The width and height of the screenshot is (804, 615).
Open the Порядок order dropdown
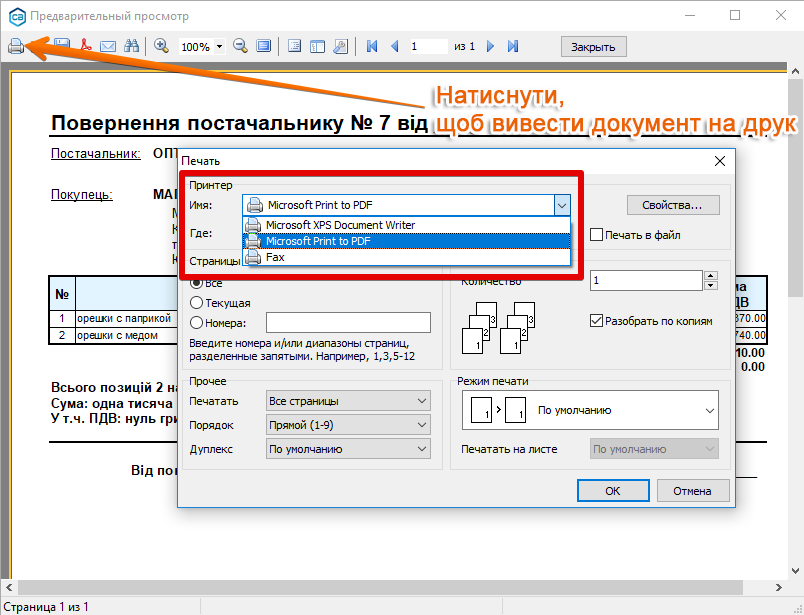(x=348, y=425)
